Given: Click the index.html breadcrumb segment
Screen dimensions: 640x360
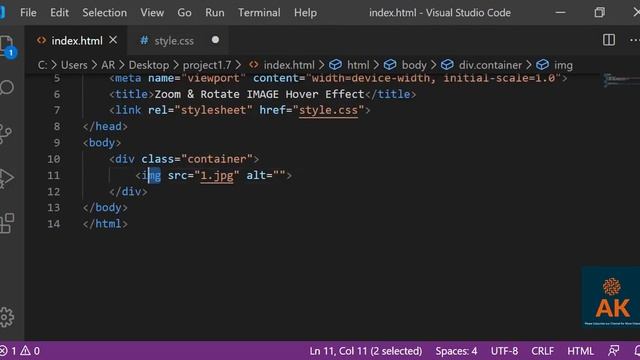Looking at the screenshot, I should pos(289,65).
